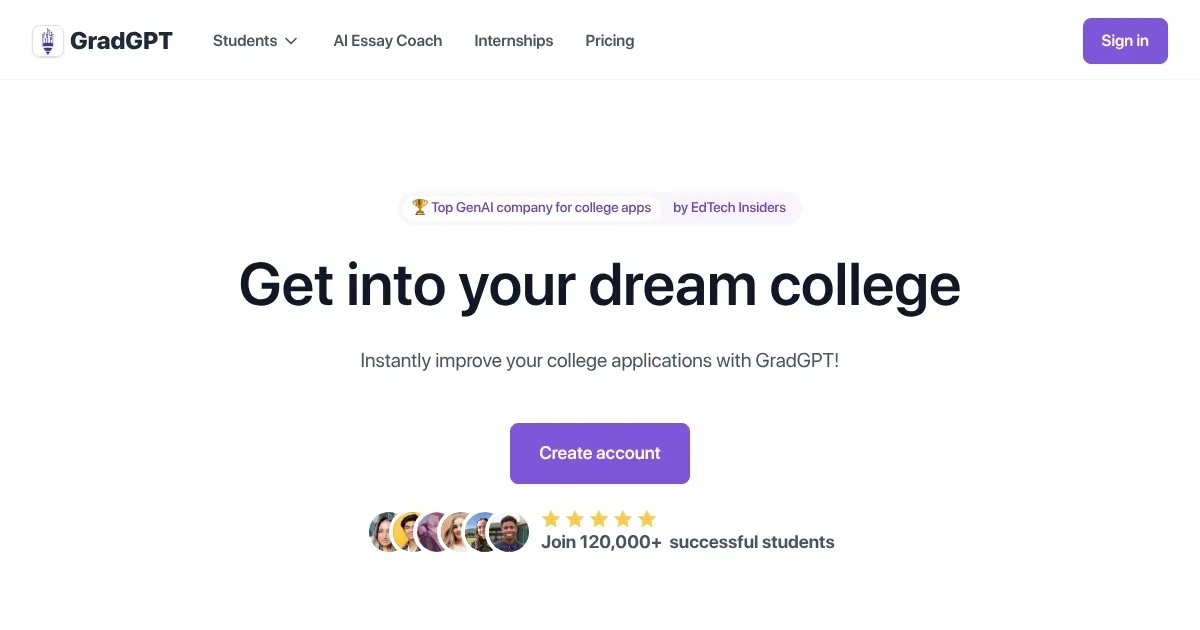Open the Students navigation menu
The height and width of the screenshot is (630, 1200).
[x=245, y=41]
